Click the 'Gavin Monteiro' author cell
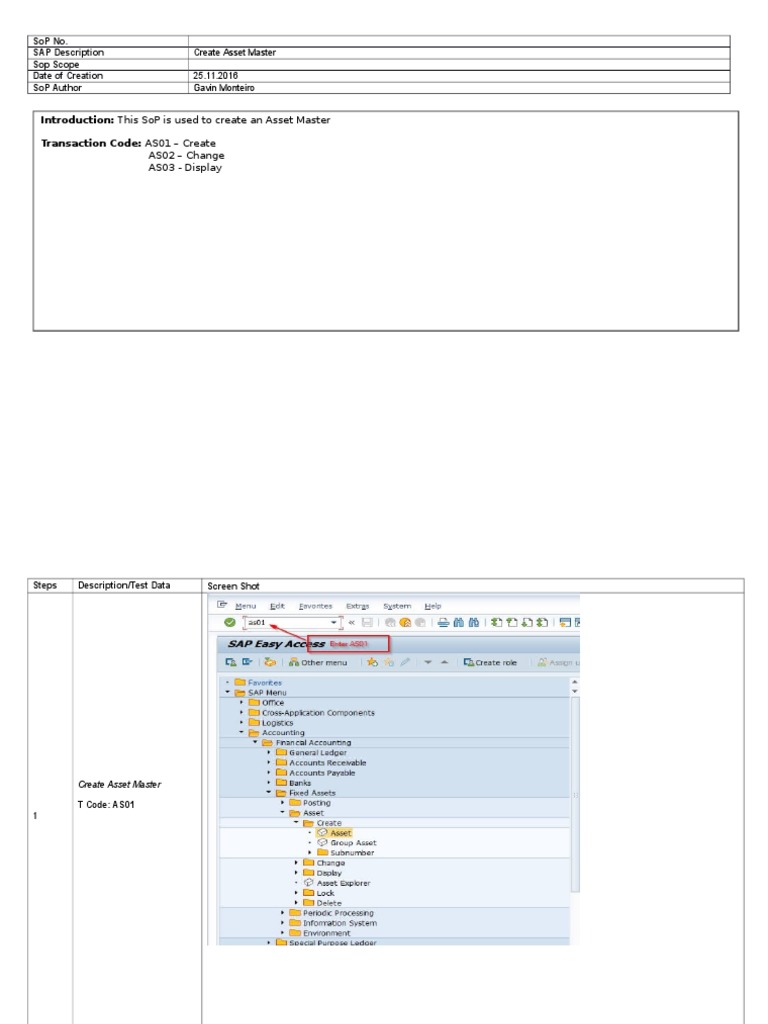The height and width of the screenshot is (1024, 768). click(459, 88)
